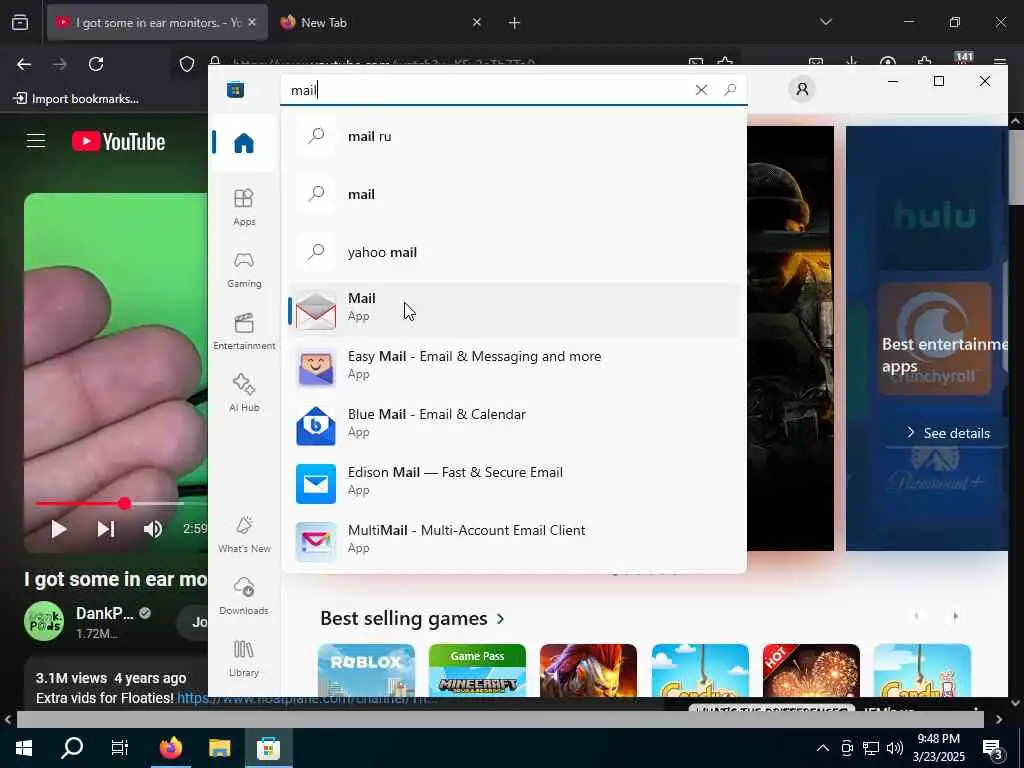This screenshot has height=768, width=1024.
Task: Open Library in Store sidebar
Action: pos(244,658)
